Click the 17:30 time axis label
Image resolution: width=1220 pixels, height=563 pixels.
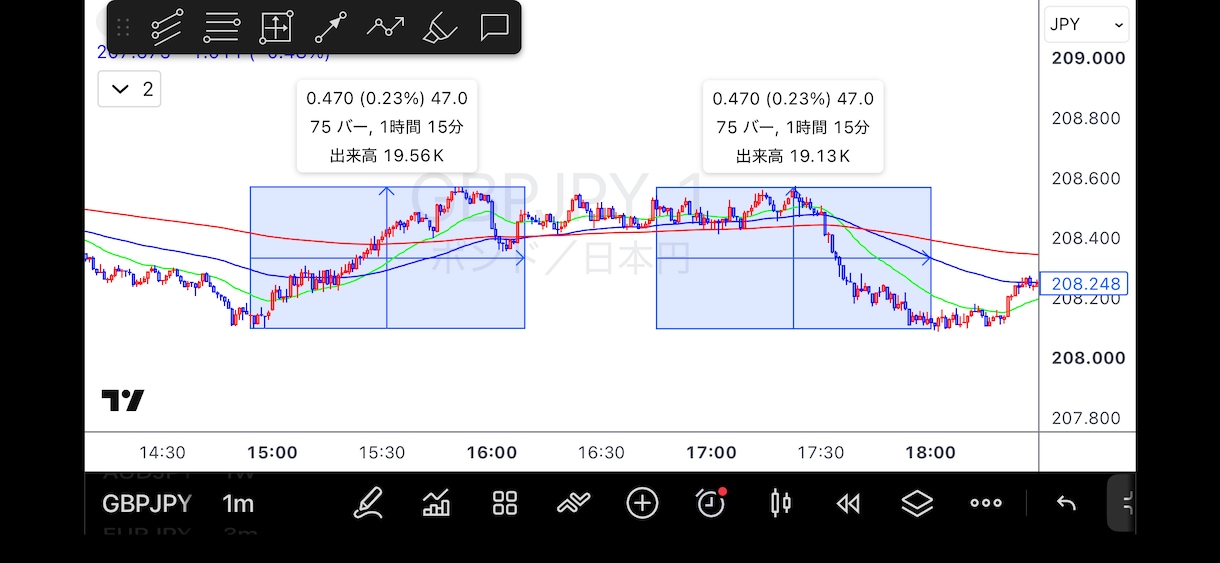820,452
